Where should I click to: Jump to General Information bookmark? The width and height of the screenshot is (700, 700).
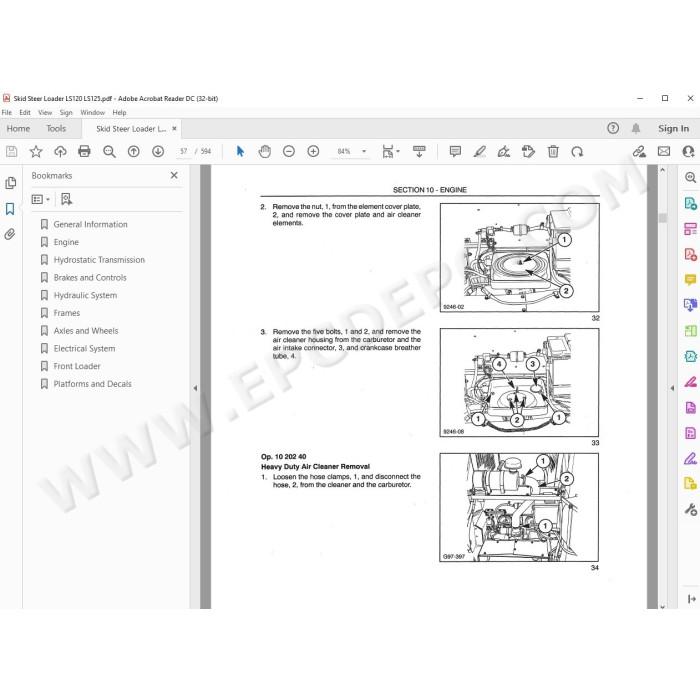coord(90,224)
